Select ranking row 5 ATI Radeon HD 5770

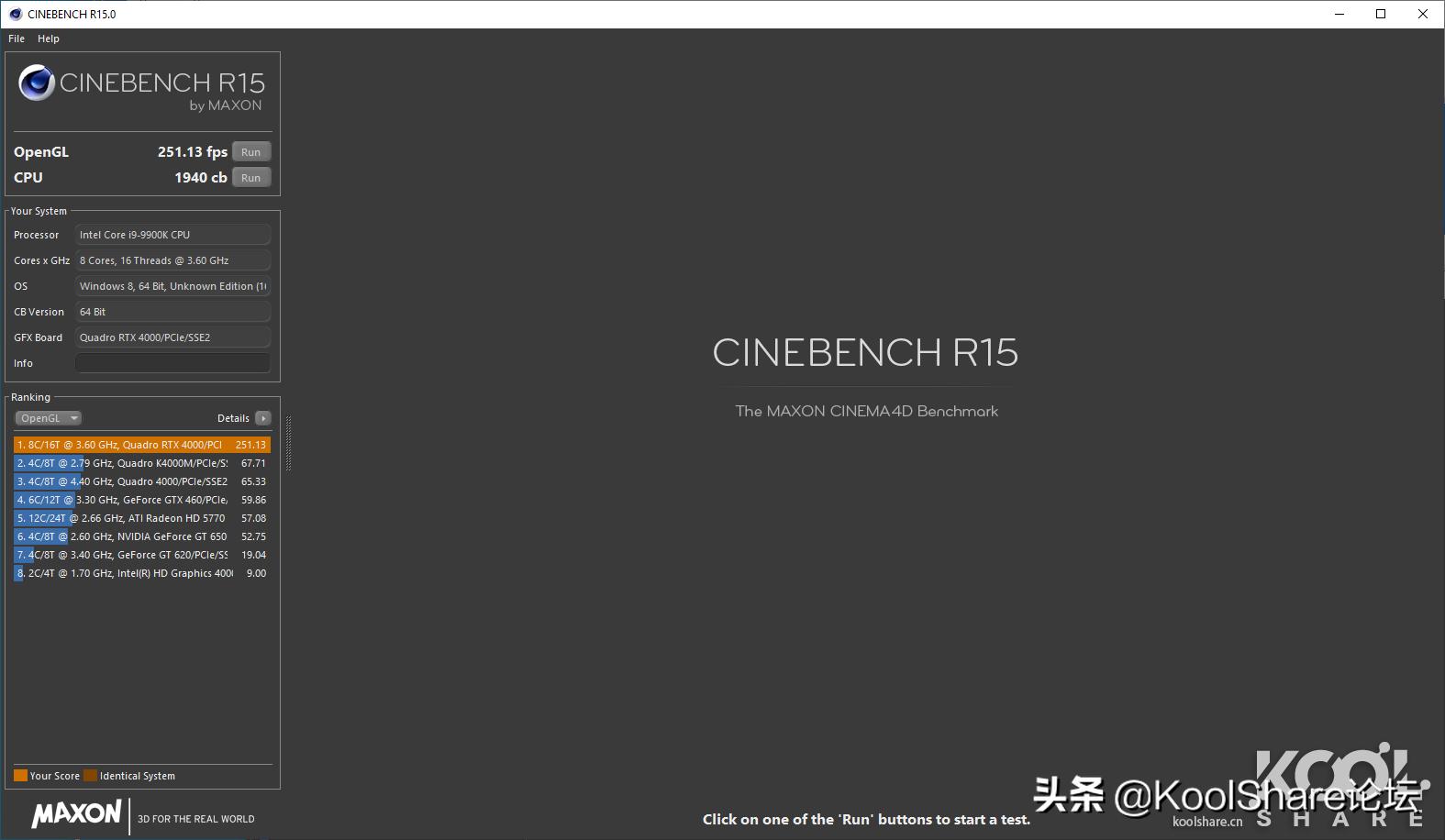coord(142,518)
